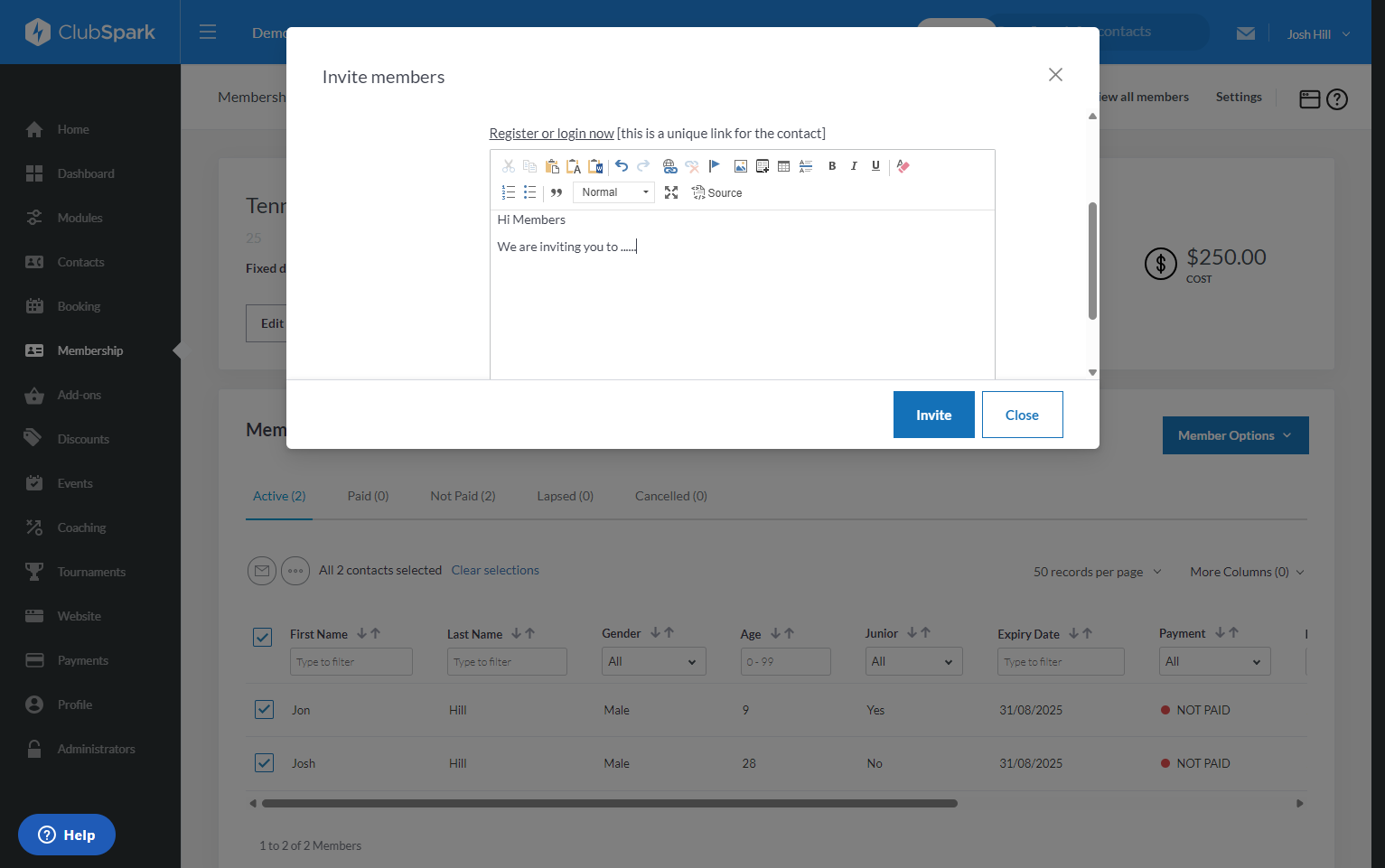Image resolution: width=1385 pixels, height=868 pixels.
Task: Click the dialog's vertical scrollbar thumb
Action: click(1092, 261)
